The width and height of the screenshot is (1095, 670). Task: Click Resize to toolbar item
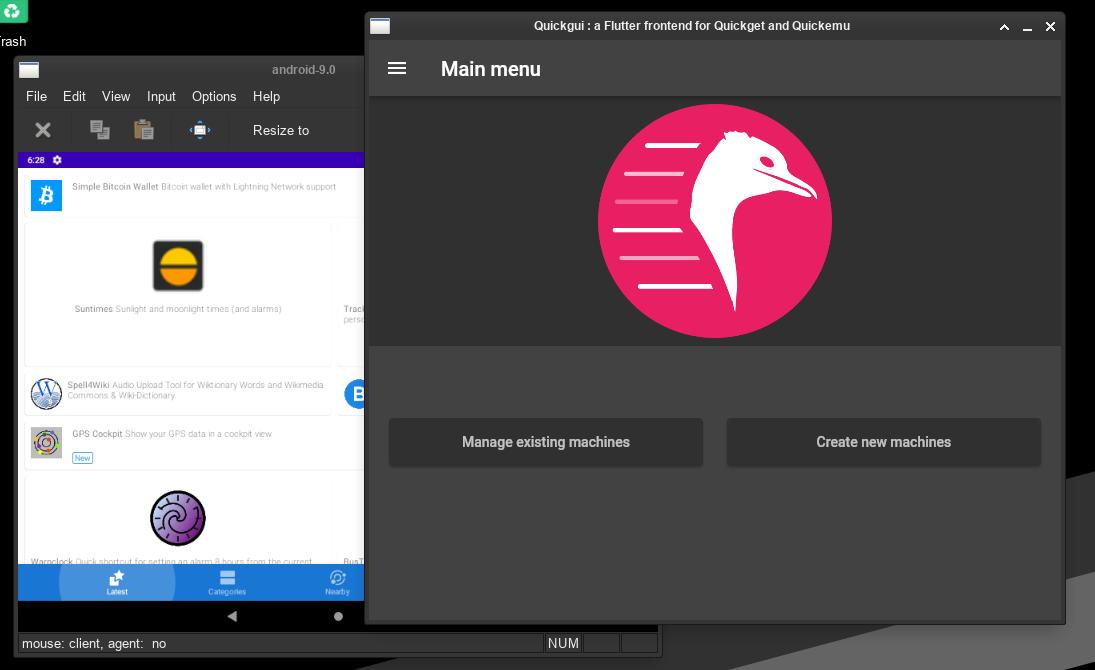[x=281, y=131]
